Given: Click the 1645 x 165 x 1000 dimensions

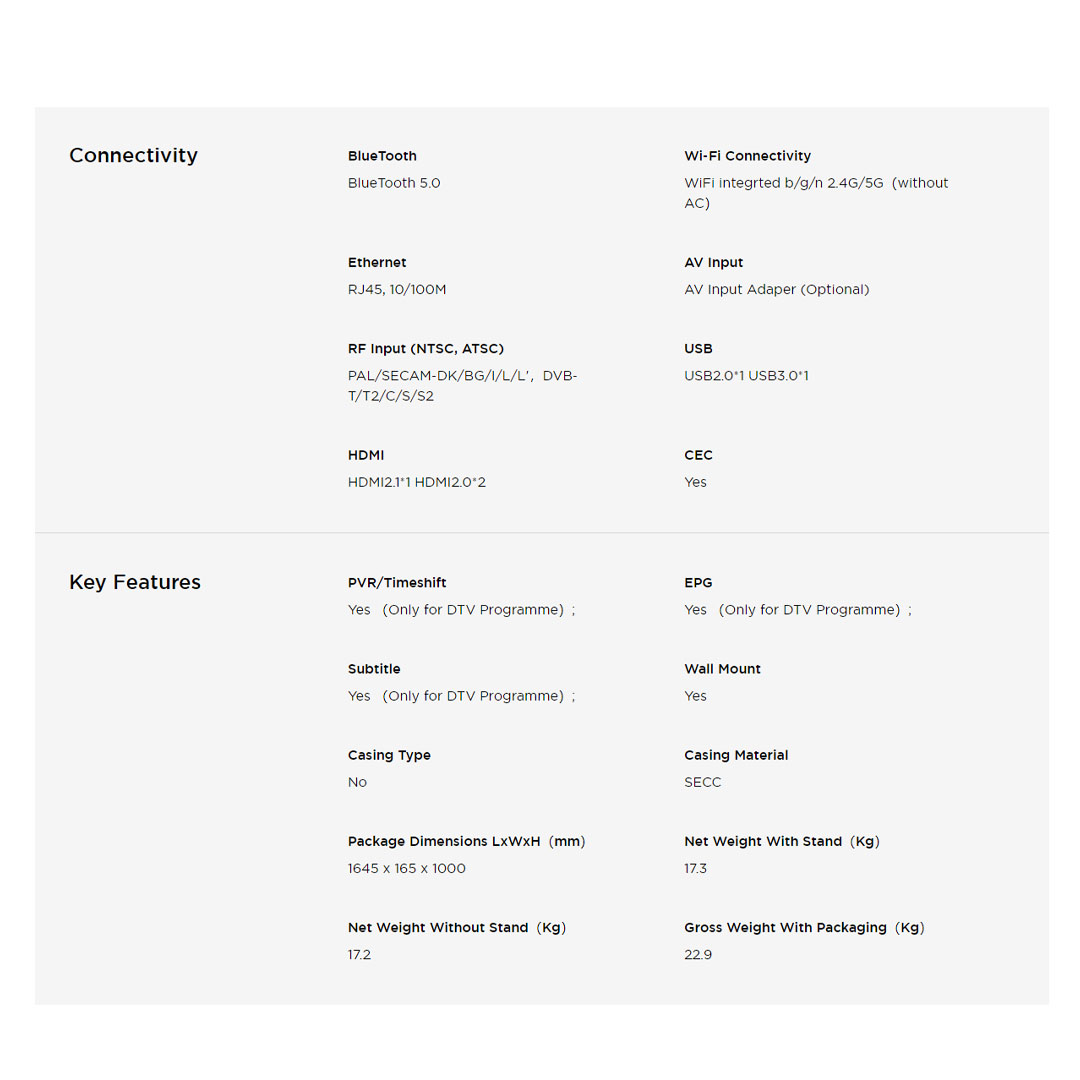Looking at the screenshot, I should tap(407, 868).
